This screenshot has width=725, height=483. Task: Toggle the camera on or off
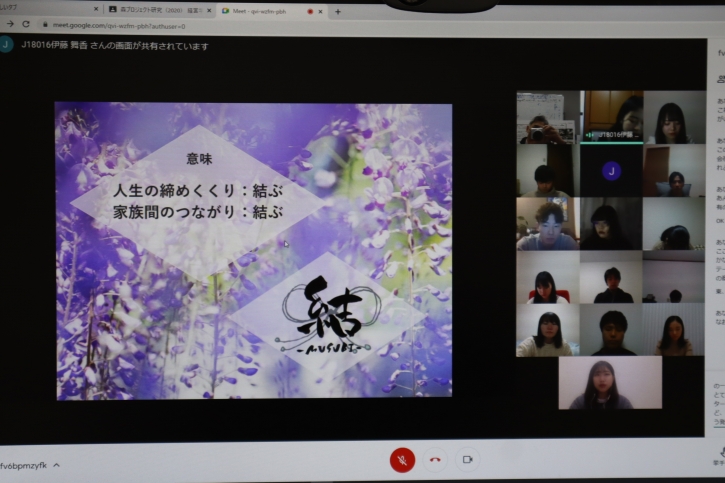coord(467,459)
